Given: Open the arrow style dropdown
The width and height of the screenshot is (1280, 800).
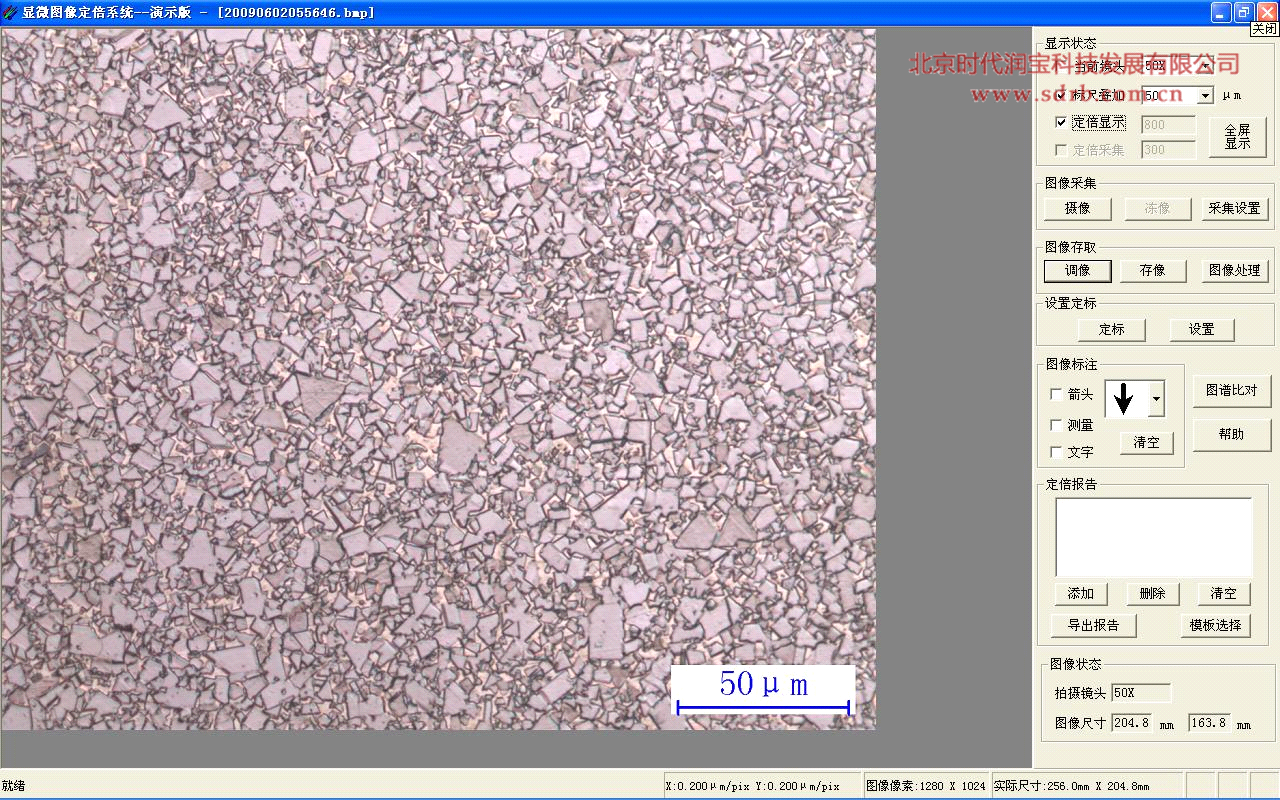Looking at the screenshot, I should [x=1157, y=398].
